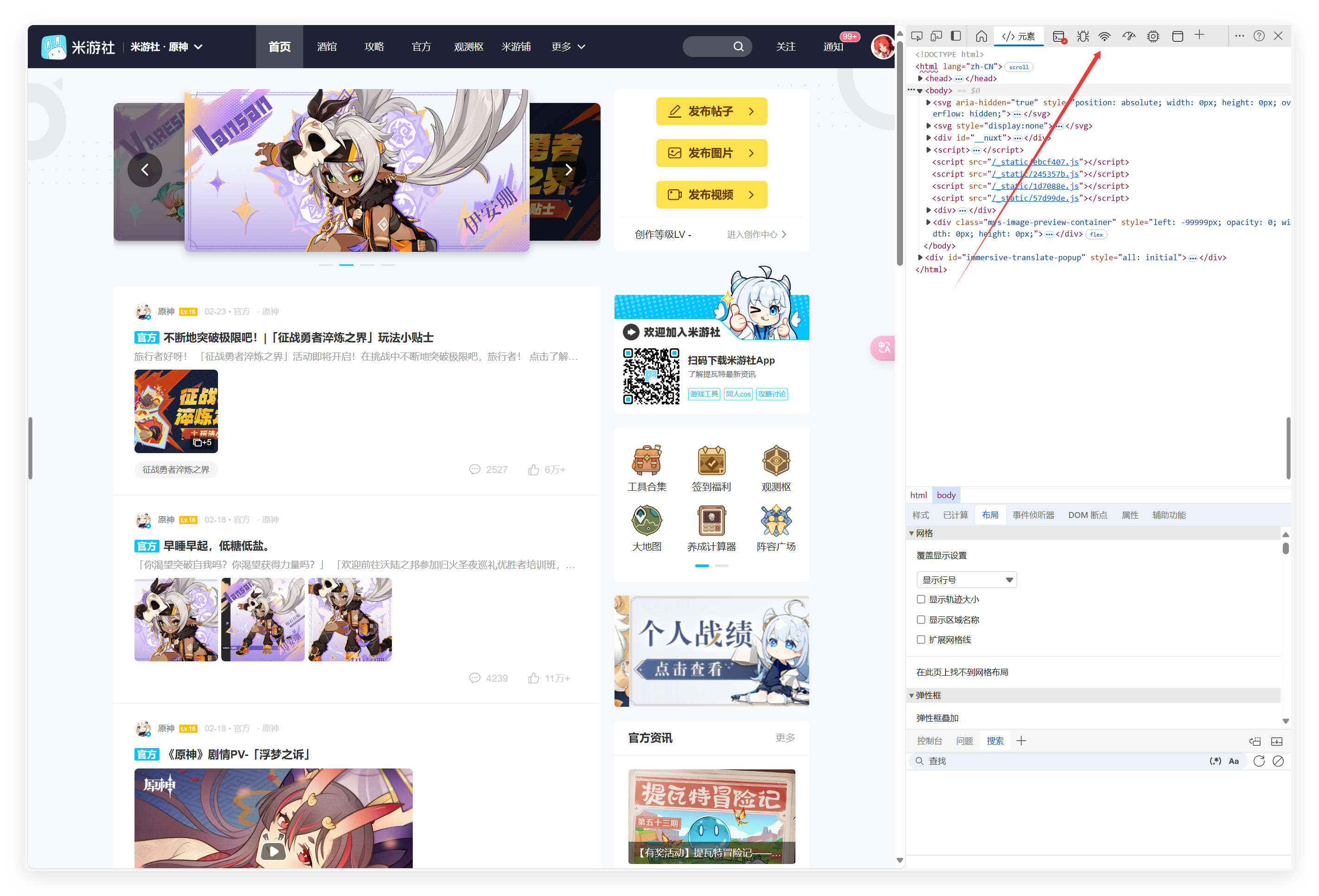Go to 攻略 in site navigation
The image size is (1319, 896).
click(x=374, y=46)
